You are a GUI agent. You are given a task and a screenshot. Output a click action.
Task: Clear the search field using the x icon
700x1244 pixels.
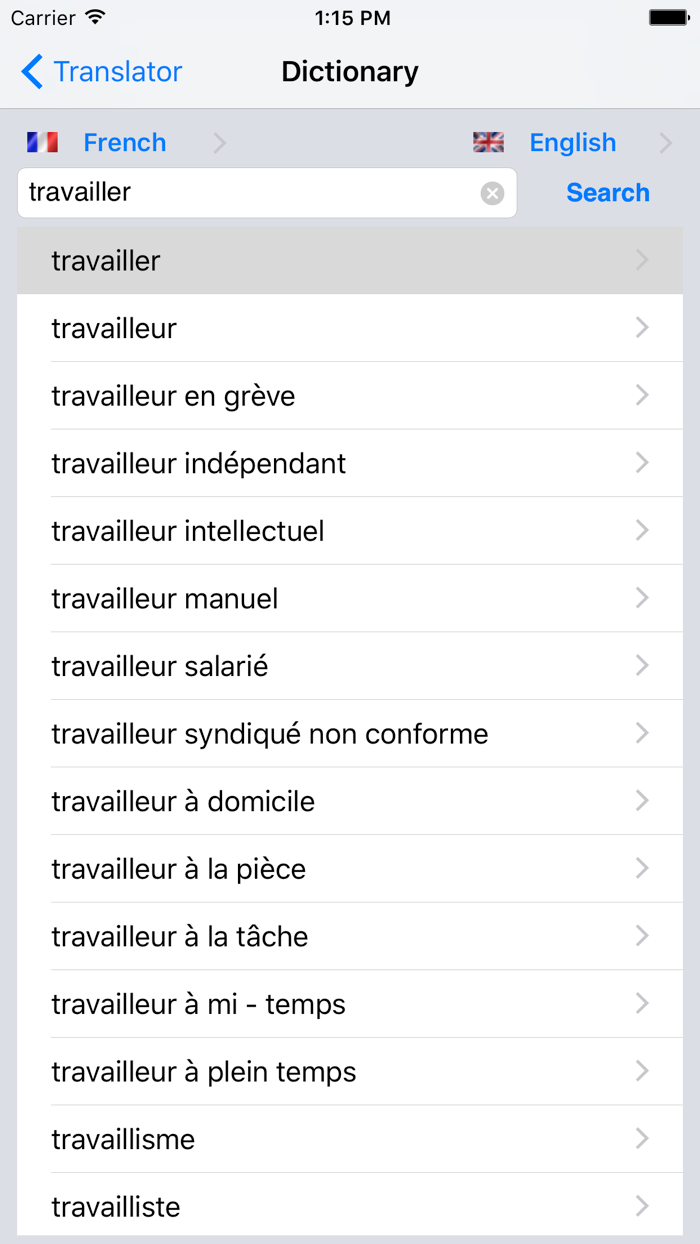[x=491, y=192]
